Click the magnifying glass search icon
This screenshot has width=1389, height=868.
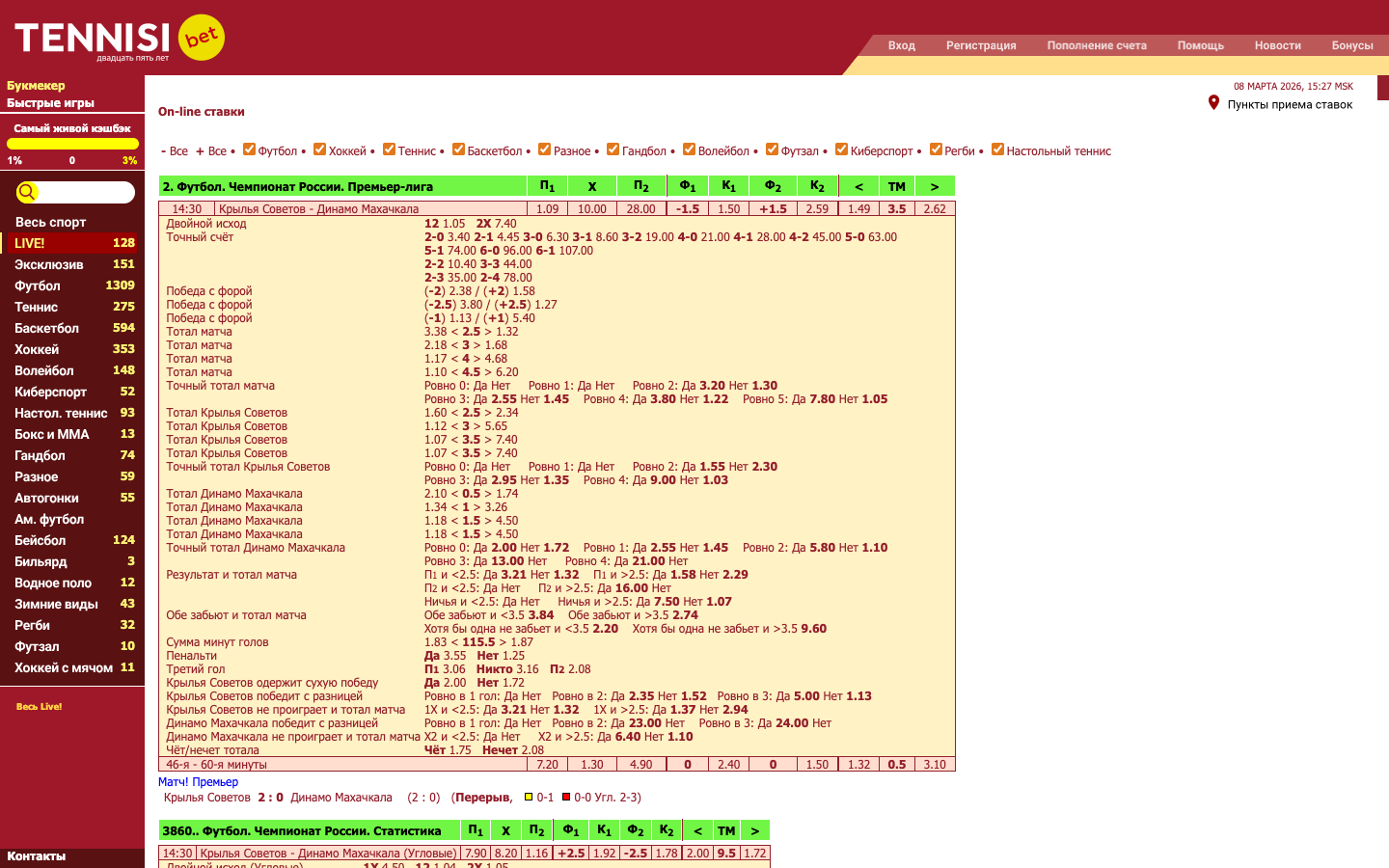27,192
